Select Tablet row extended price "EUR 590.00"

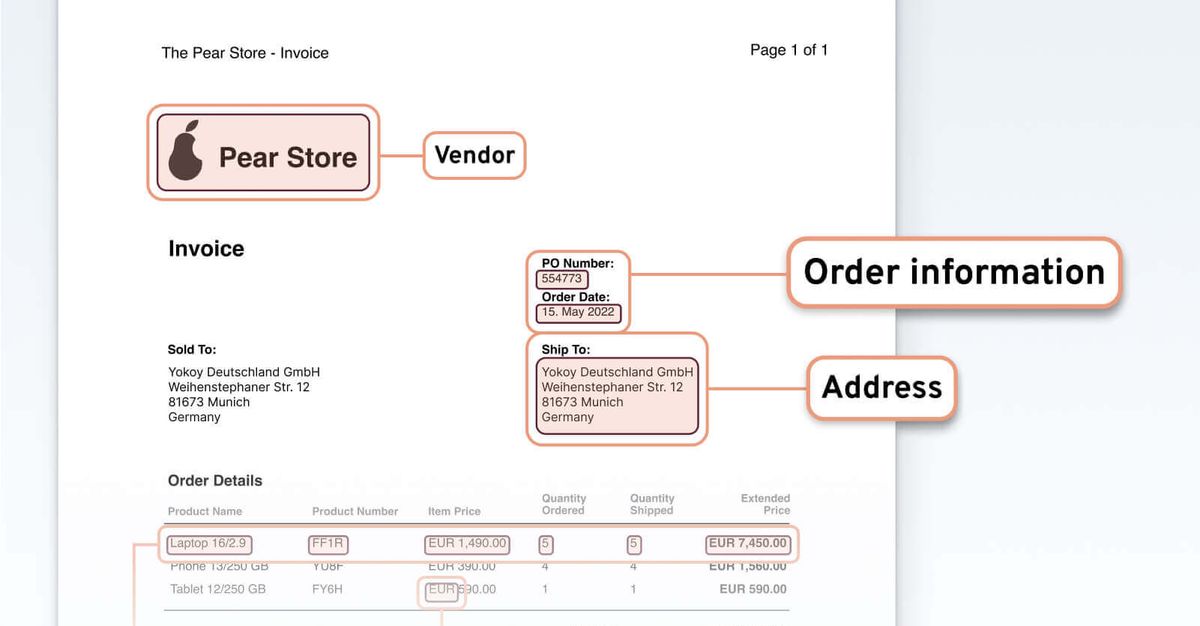click(753, 589)
